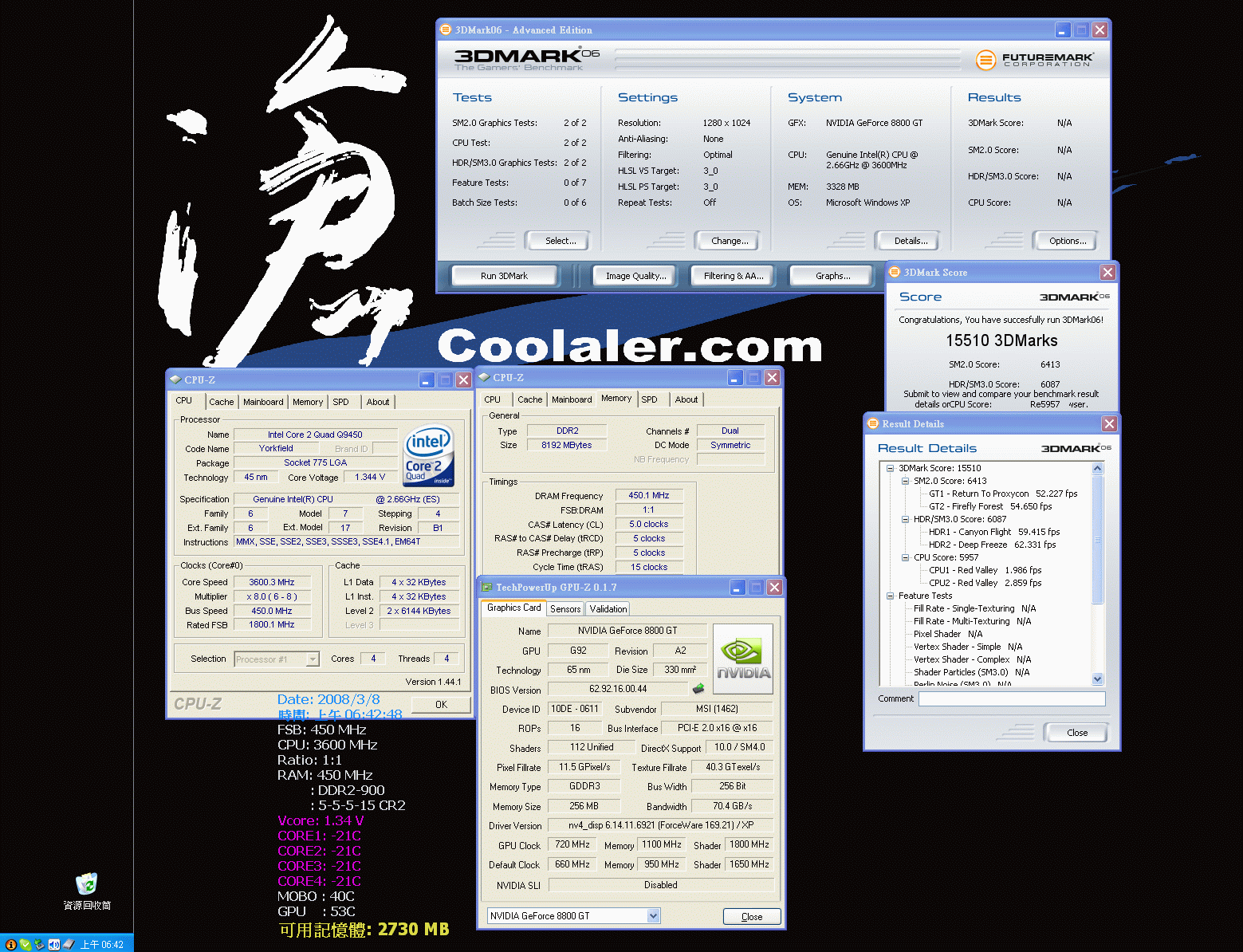Click the NVIDIA logo in GPU-Z
The height and width of the screenshot is (952, 1243).
point(742,659)
